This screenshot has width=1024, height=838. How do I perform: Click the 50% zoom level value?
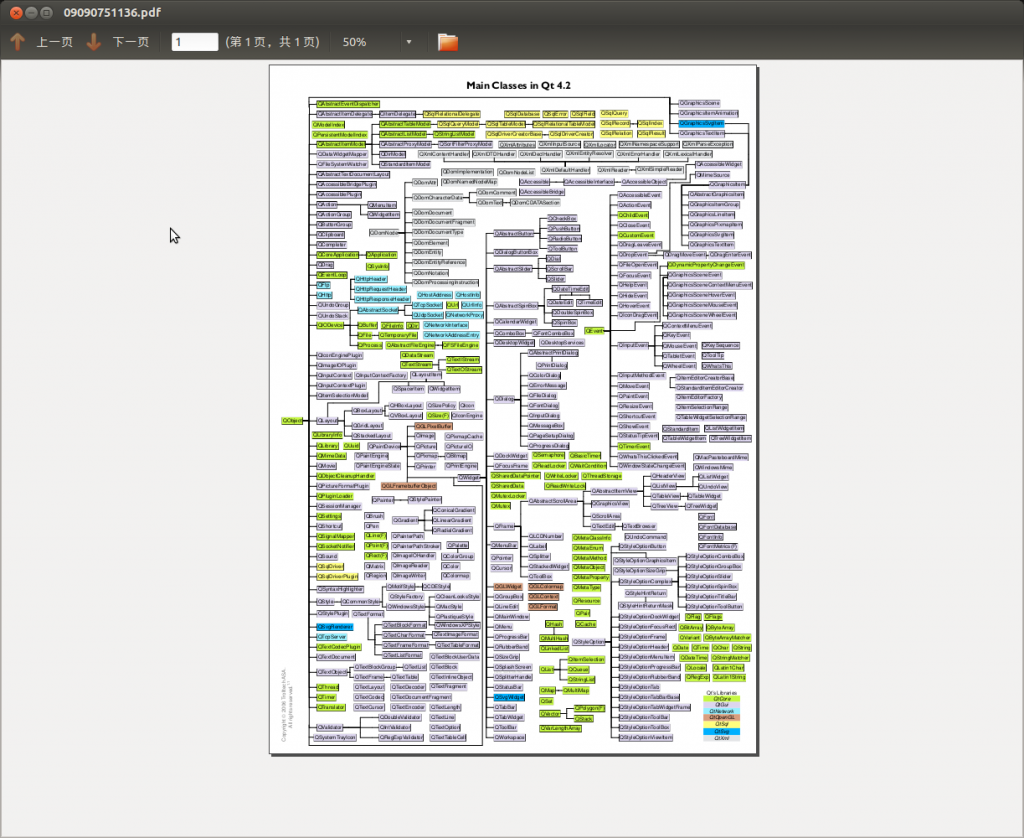355,42
